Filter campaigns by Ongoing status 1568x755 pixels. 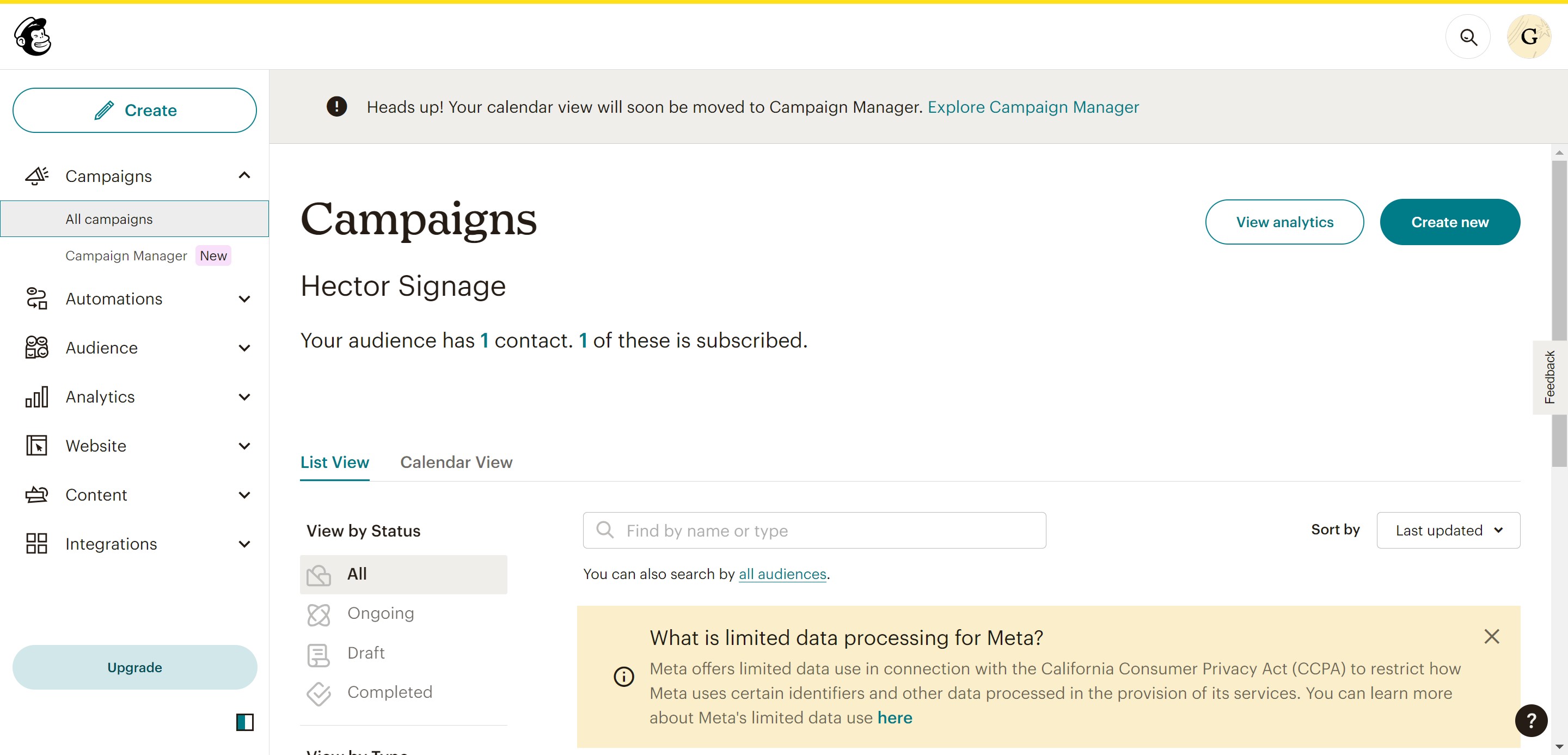point(381,613)
